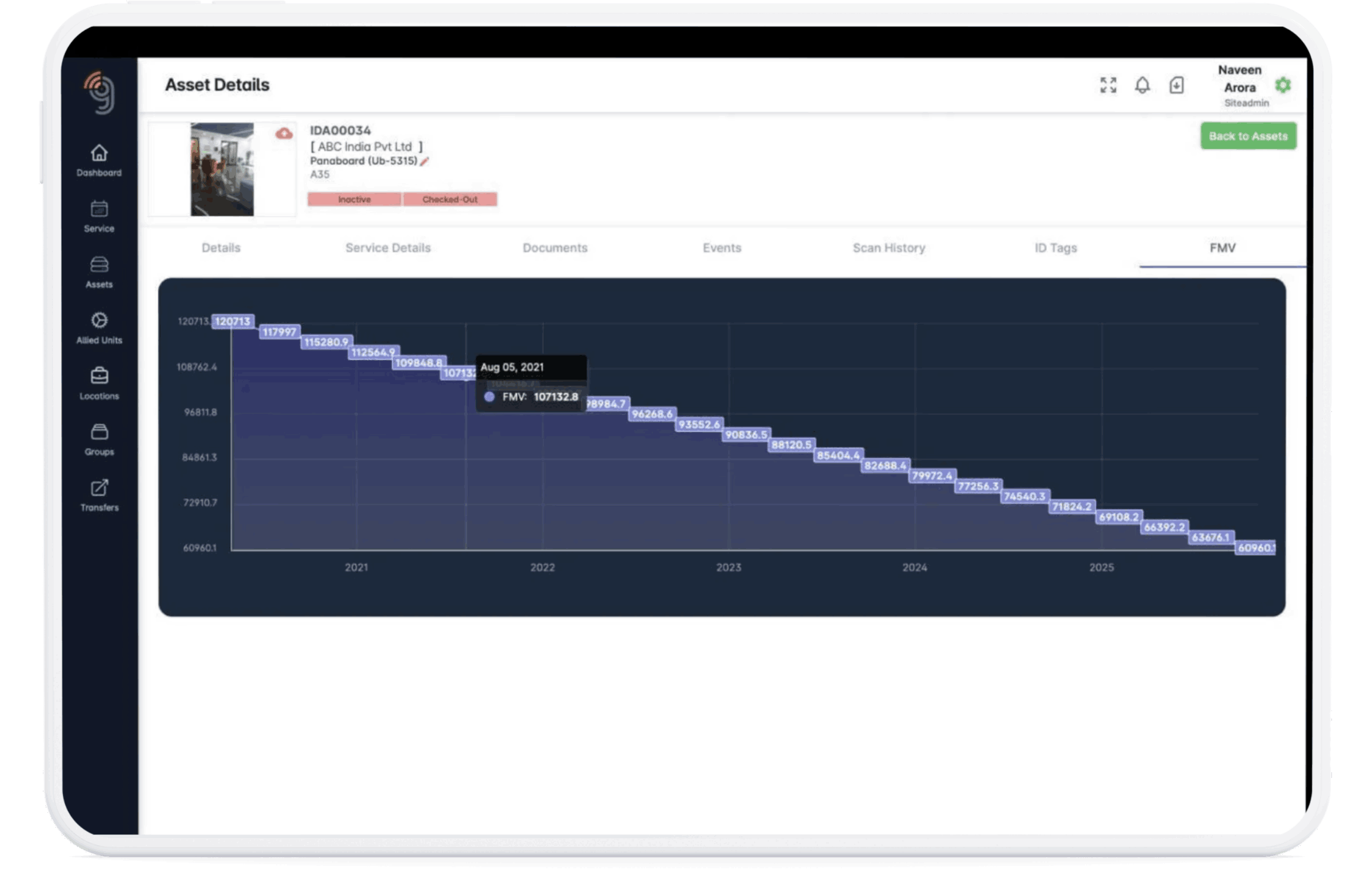Screen dimensions: 1372x878
Task: Open Transfers in sidebar
Action: [x=99, y=489]
